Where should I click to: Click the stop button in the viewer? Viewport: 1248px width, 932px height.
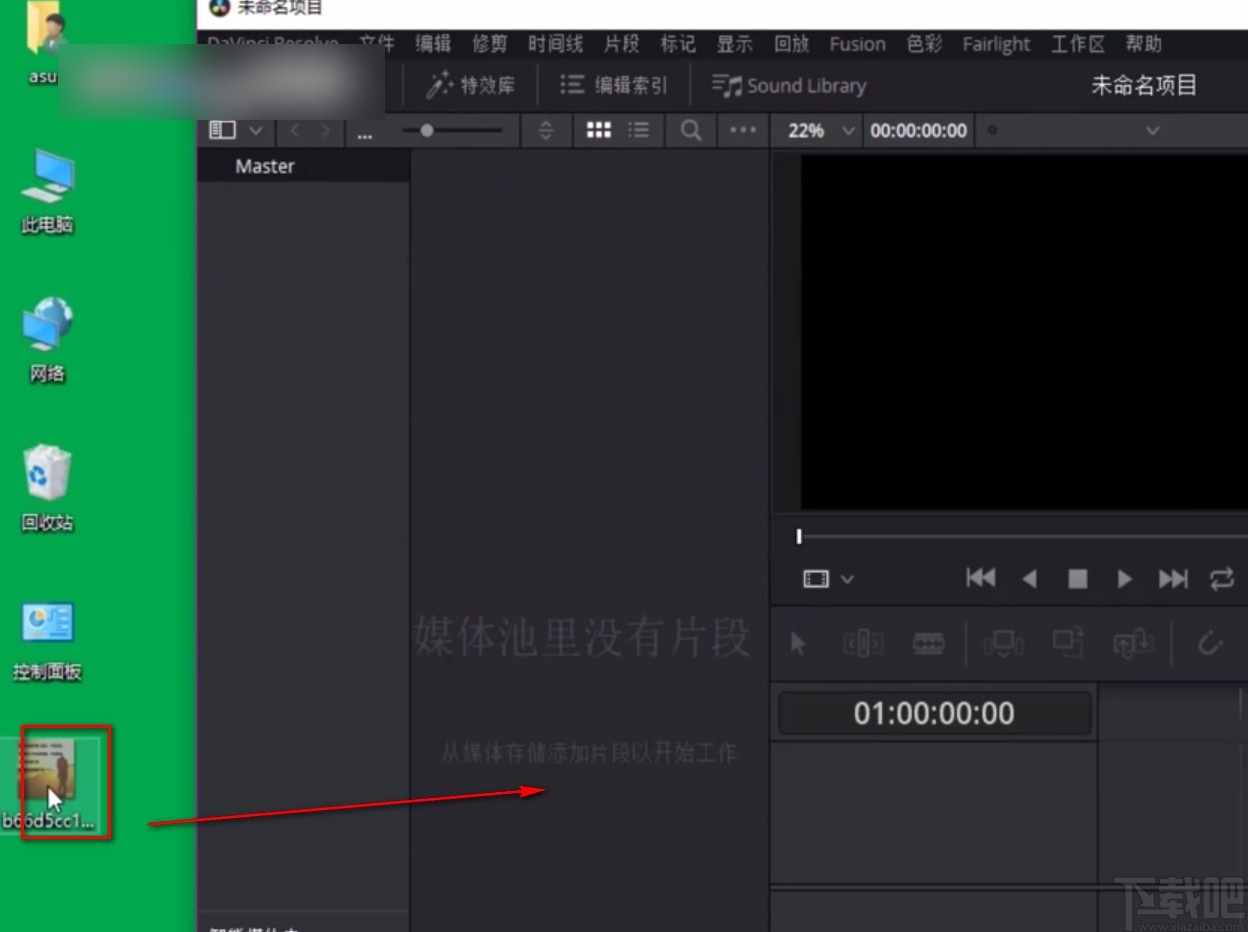point(1077,578)
